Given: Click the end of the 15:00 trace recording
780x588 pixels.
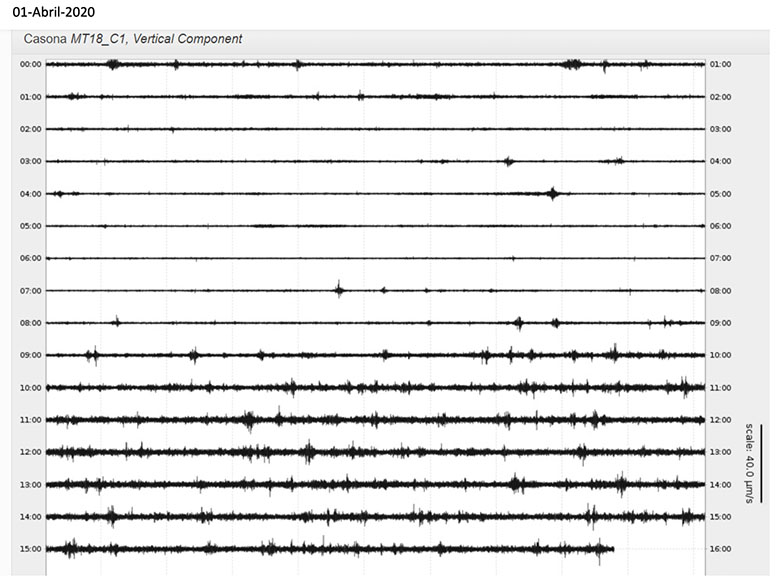Looking at the screenshot, I should pos(612,549).
